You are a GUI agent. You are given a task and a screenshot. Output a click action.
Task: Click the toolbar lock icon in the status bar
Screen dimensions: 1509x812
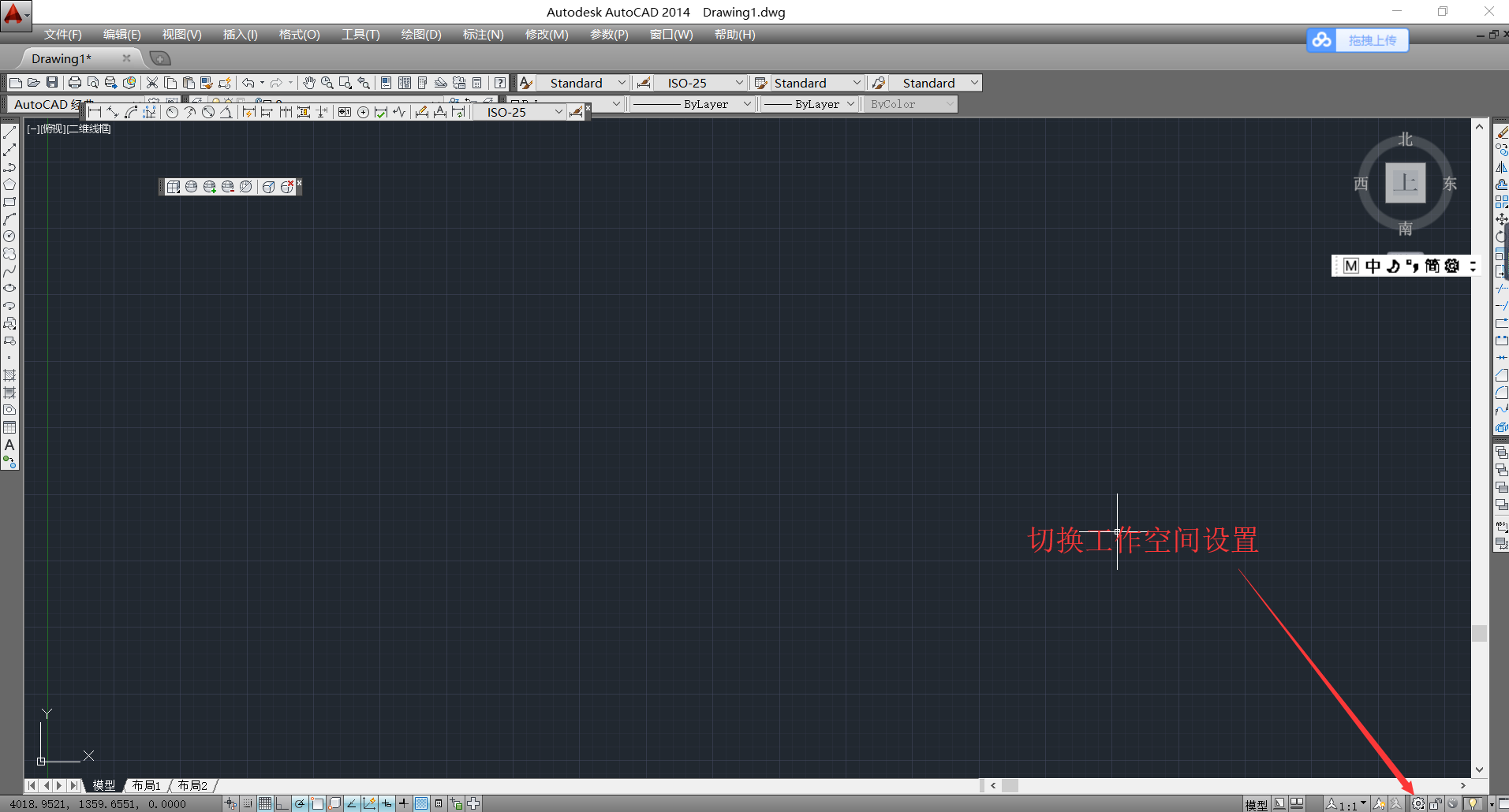(1436, 803)
